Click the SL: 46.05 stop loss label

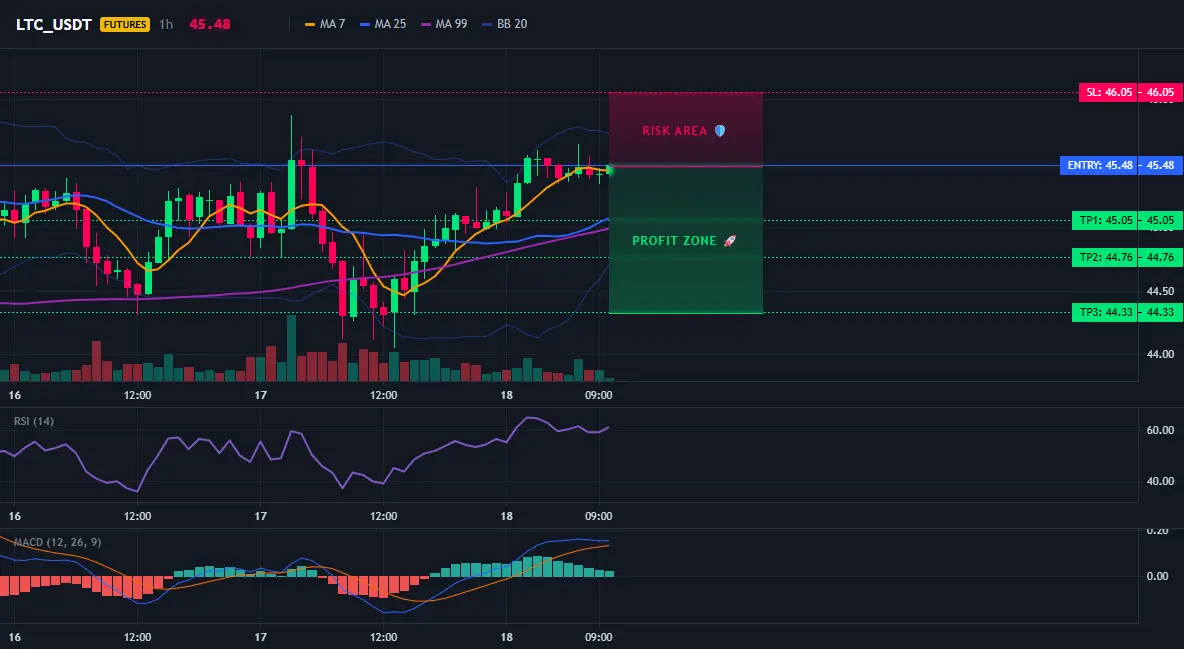click(1108, 92)
